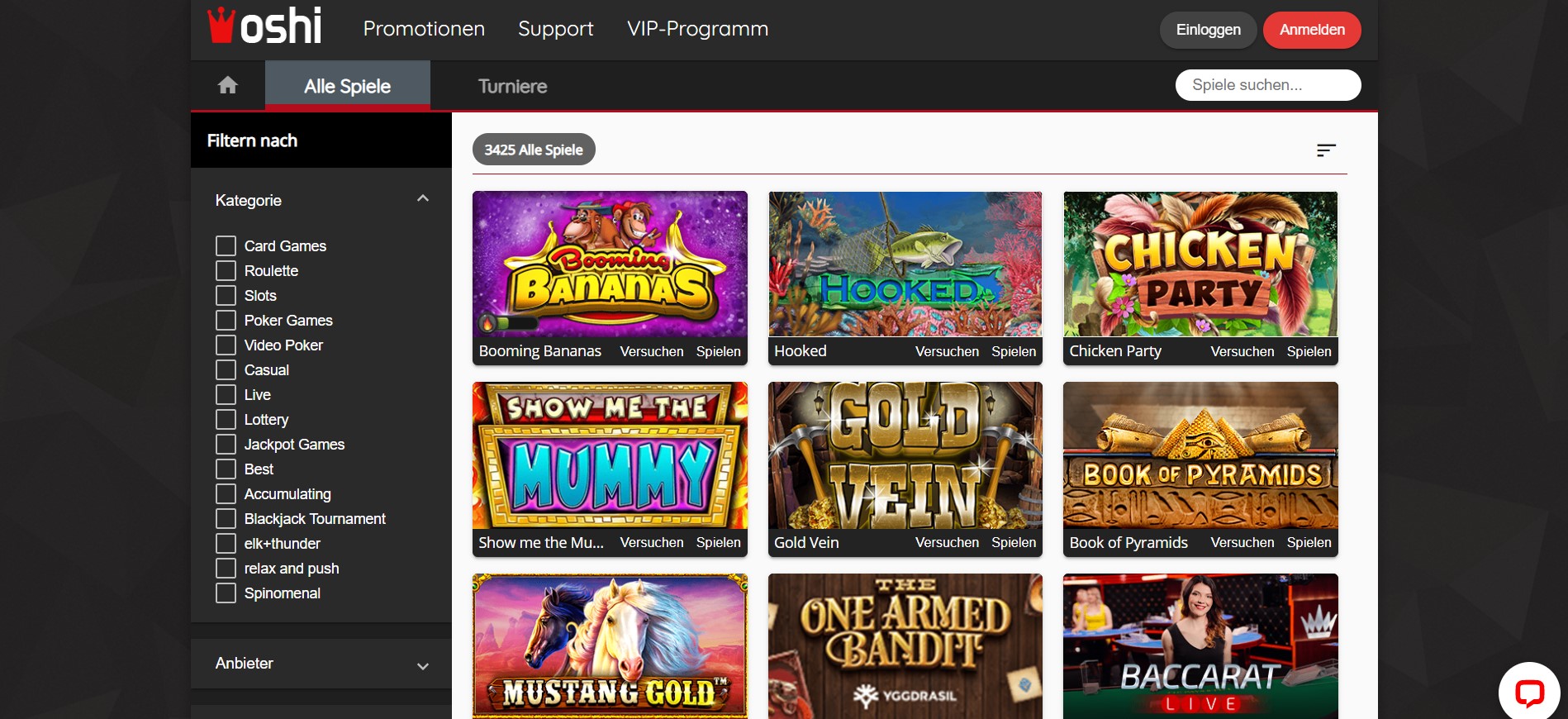Image resolution: width=1568 pixels, height=719 pixels.
Task: Open the Booming Bananas game thumbnail
Action: click(x=610, y=264)
